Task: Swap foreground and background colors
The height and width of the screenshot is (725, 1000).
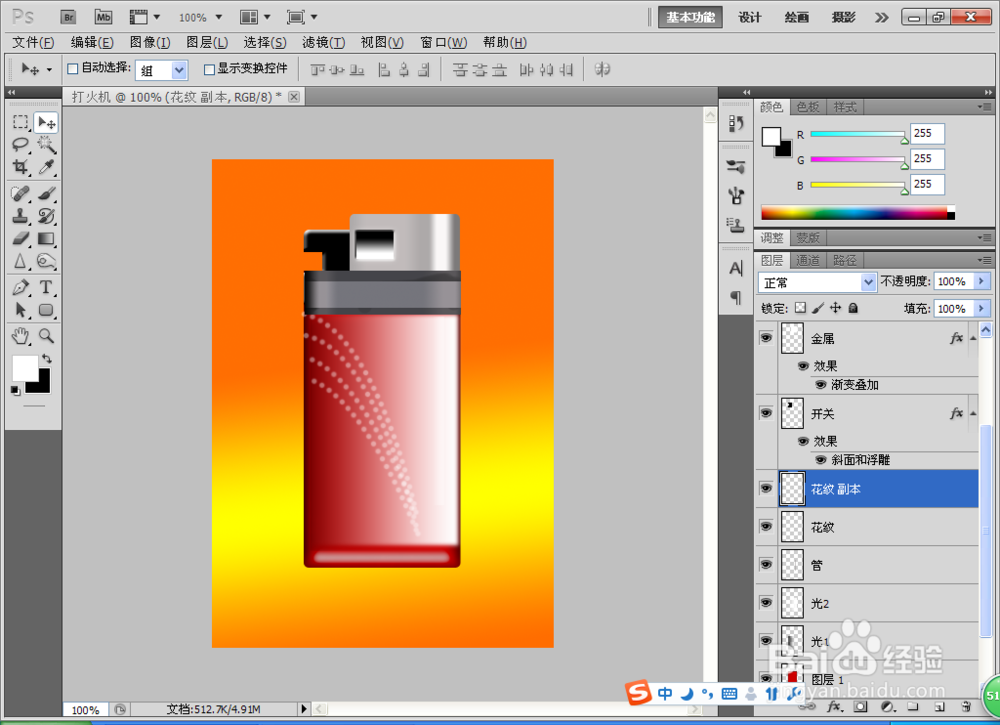Action: [x=47, y=359]
